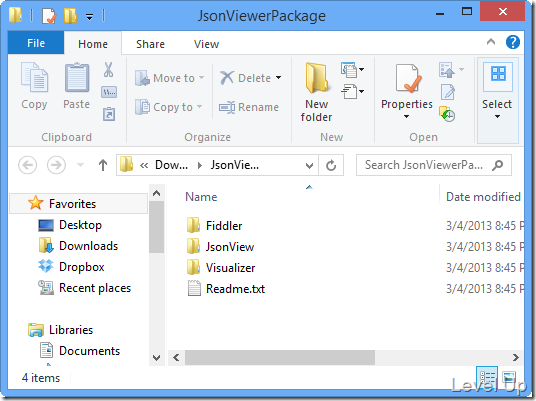Click the History icon in Open group
Screen dimensions: 536x401
447,114
